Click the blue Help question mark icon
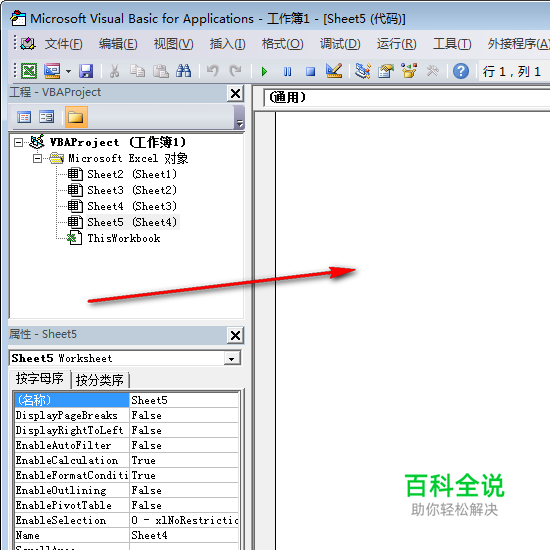The height and width of the screenshot is (550, 550). click(461, 71)
